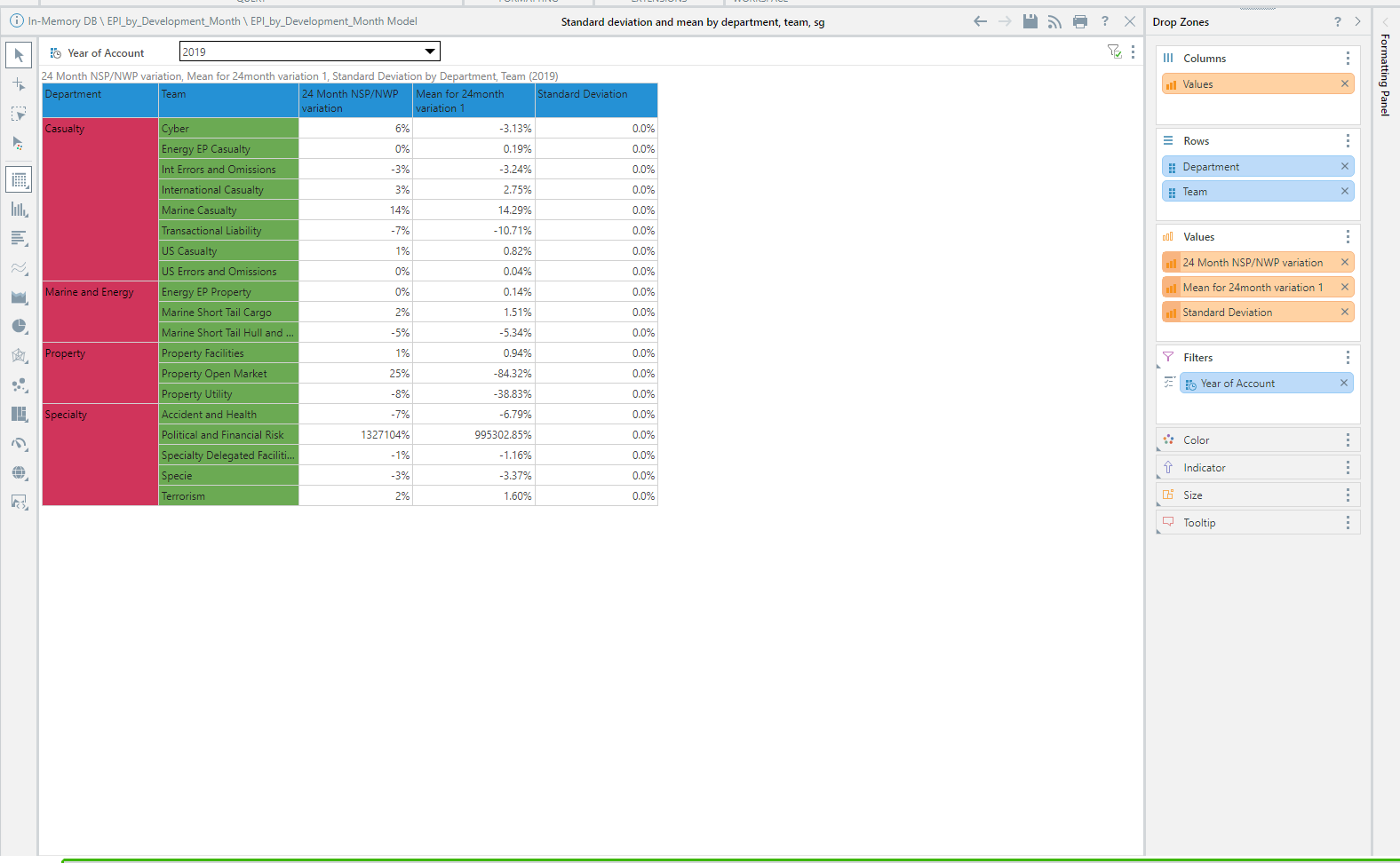Select Marine and Energy department cell
Viewport: 1400px width, 863px height.
tap(100, 312)
